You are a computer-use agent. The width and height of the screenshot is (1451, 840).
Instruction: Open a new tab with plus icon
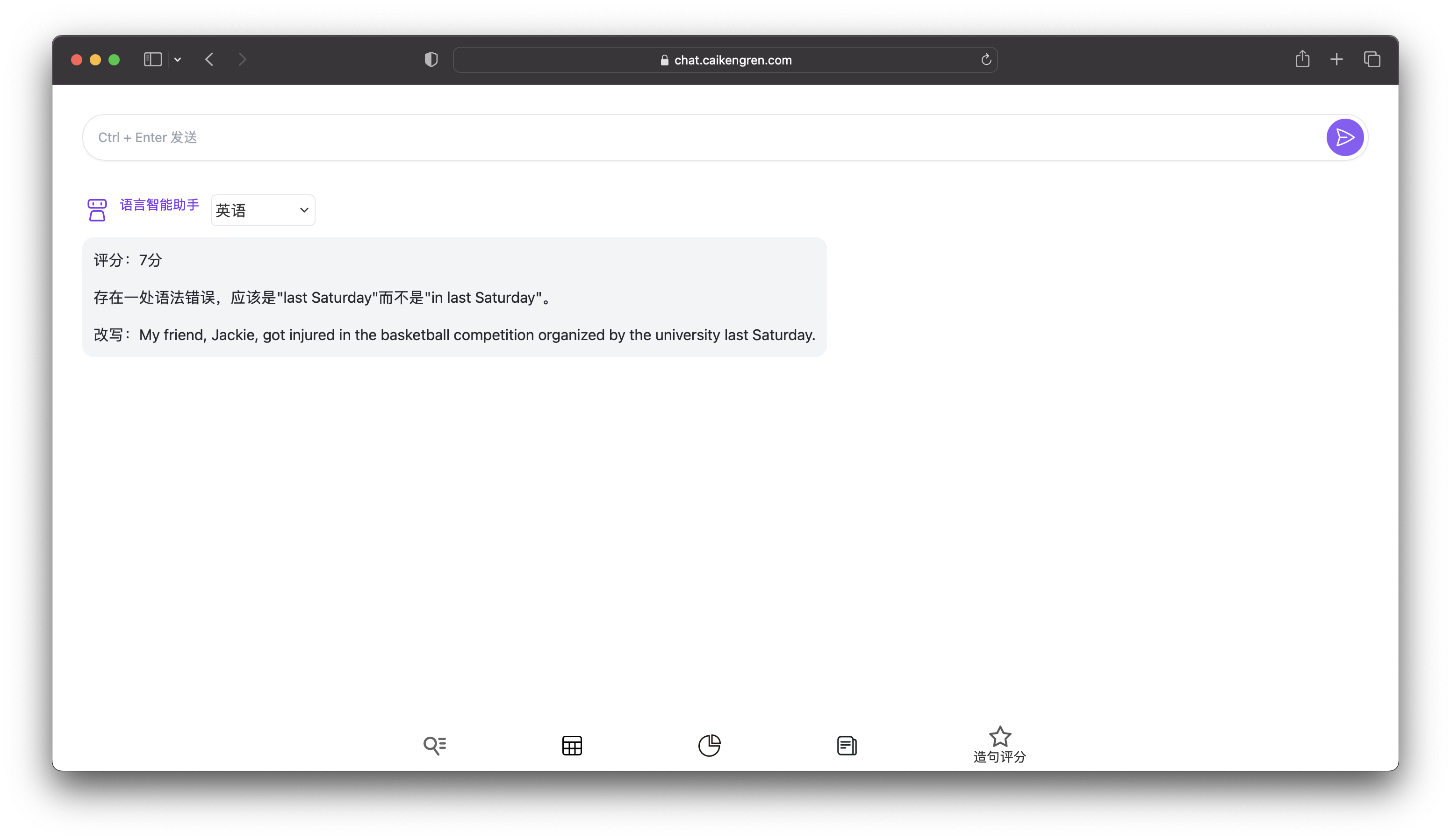click(x=1336, y=59)
